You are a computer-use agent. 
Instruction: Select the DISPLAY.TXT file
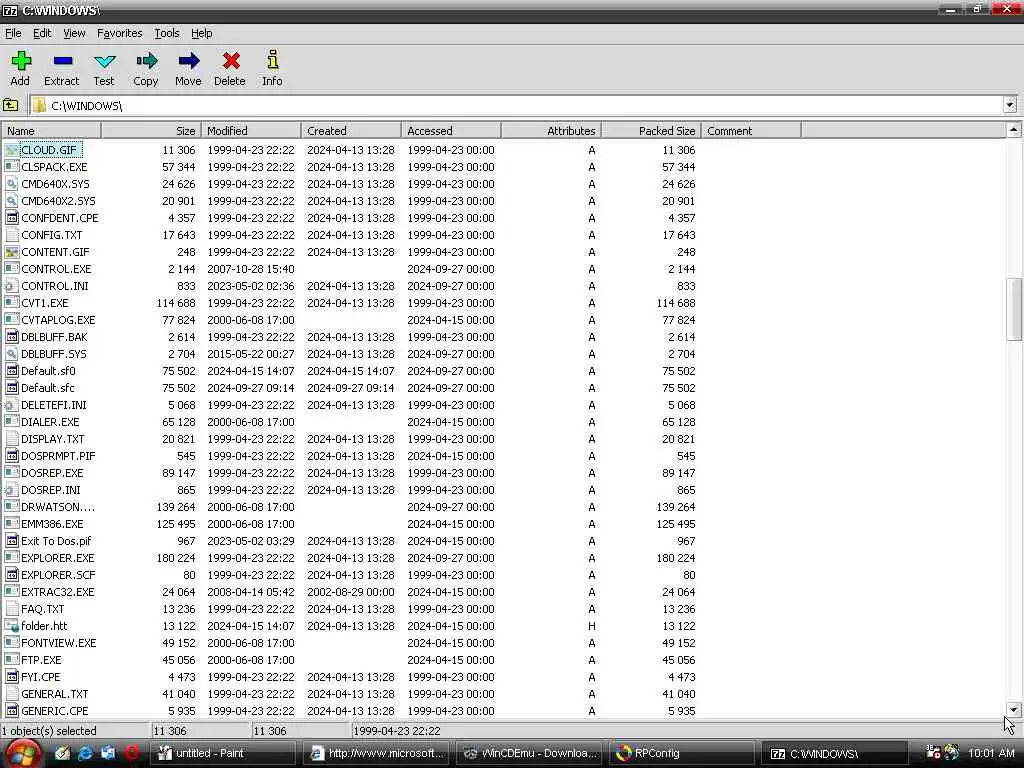53,439
